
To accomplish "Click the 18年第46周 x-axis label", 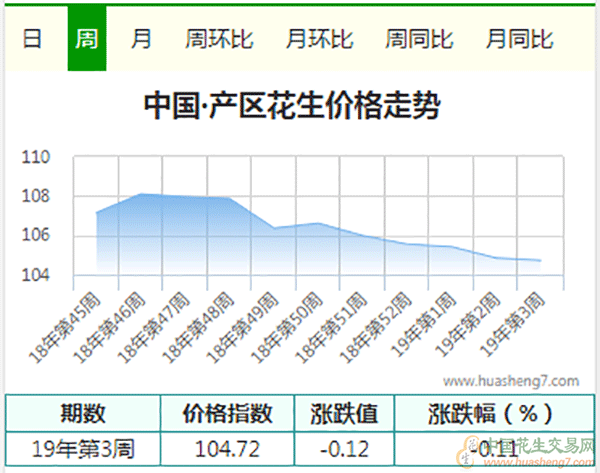I will [x=122, y=319].
